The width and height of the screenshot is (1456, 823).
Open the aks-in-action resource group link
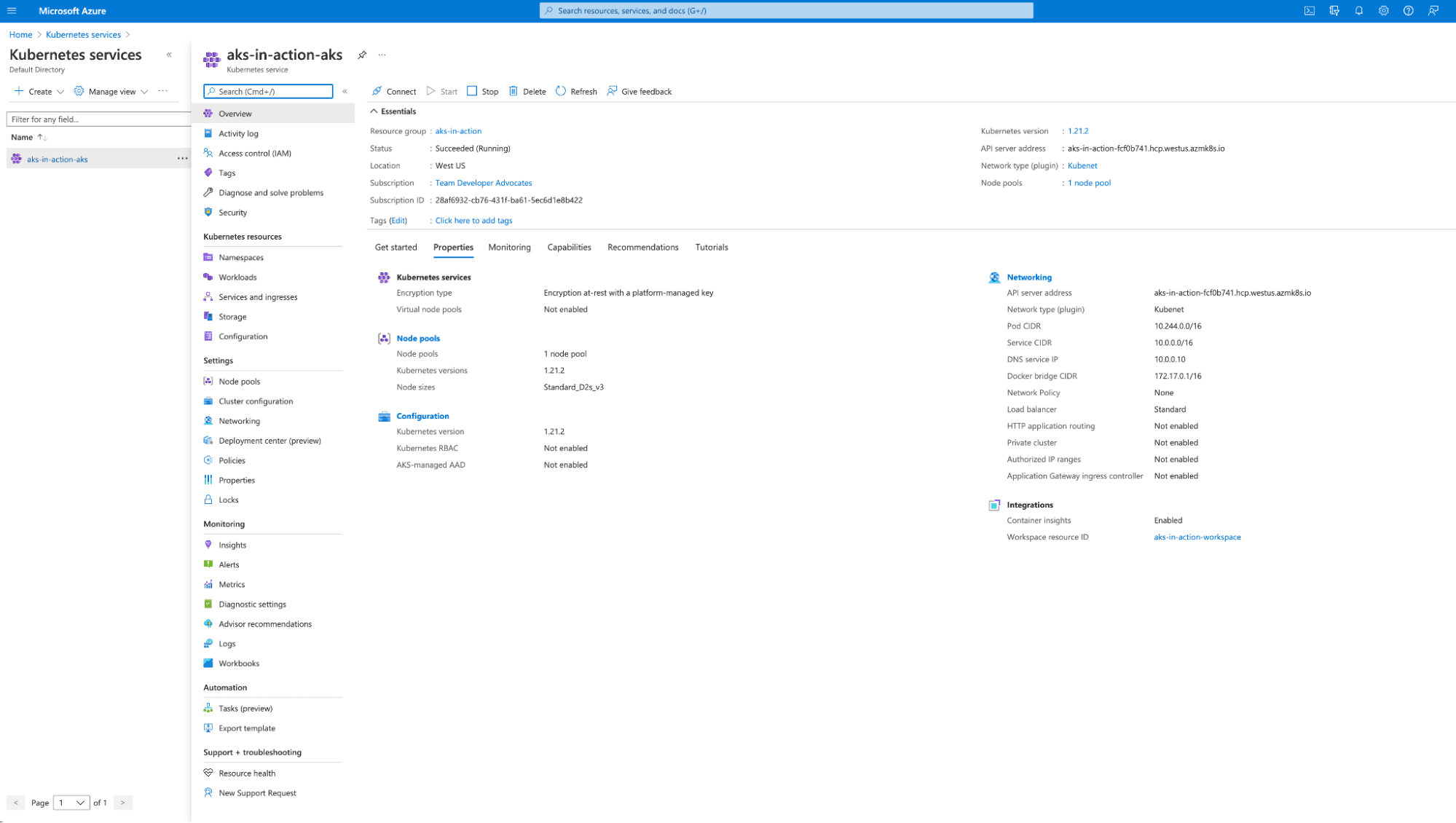point(458,131)
